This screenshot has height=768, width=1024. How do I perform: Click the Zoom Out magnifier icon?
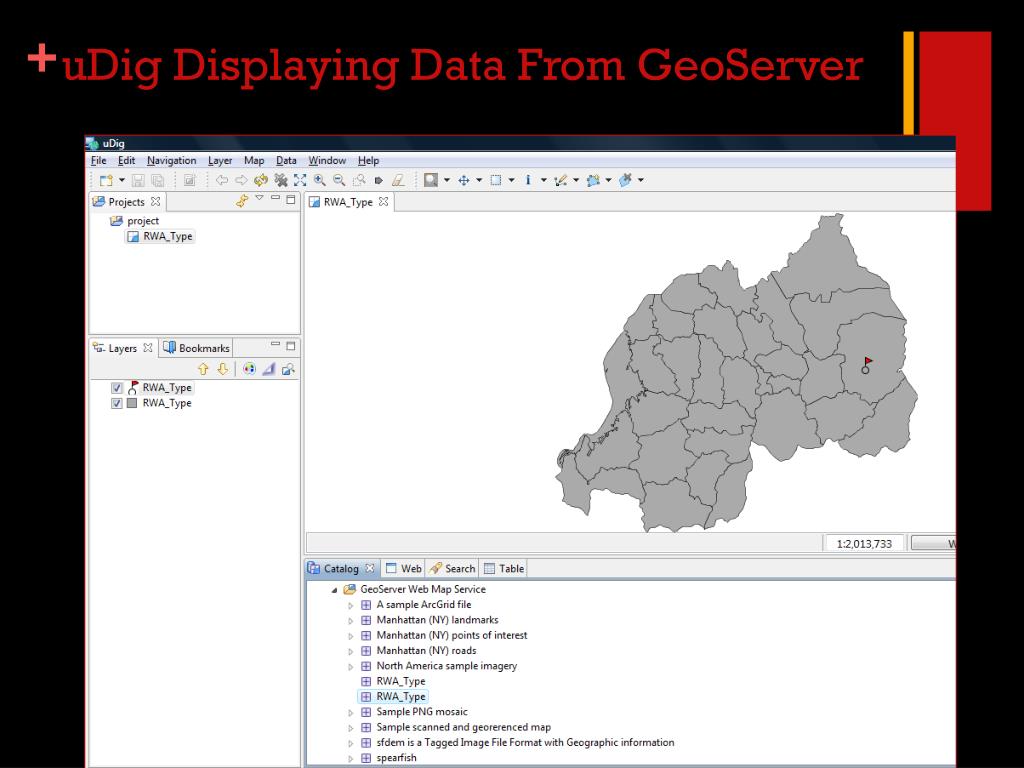[x=339, y=180]
